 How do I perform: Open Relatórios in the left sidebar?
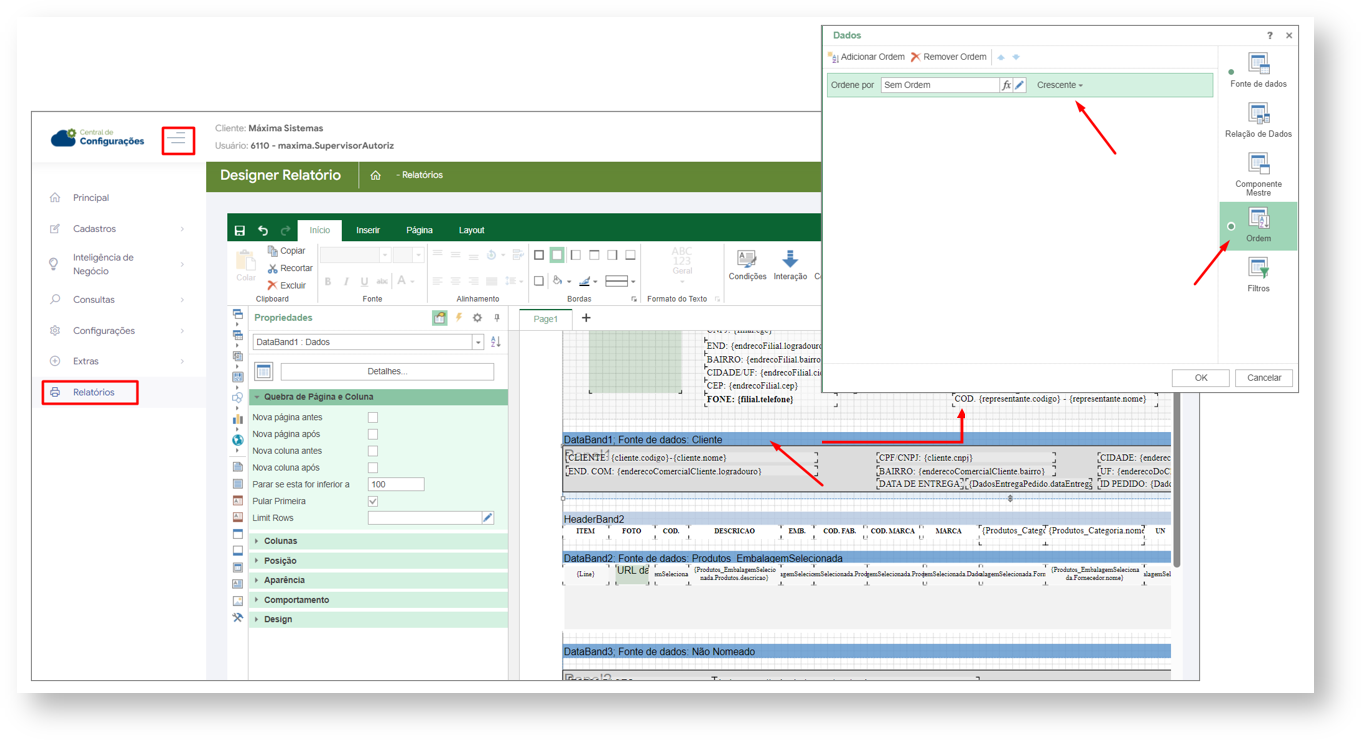93,392
